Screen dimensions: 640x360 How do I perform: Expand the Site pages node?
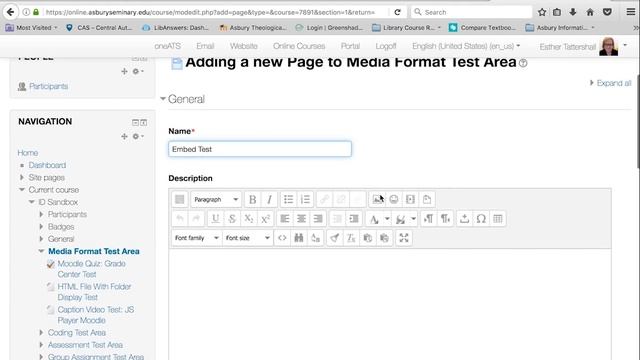tap(22, 178)
